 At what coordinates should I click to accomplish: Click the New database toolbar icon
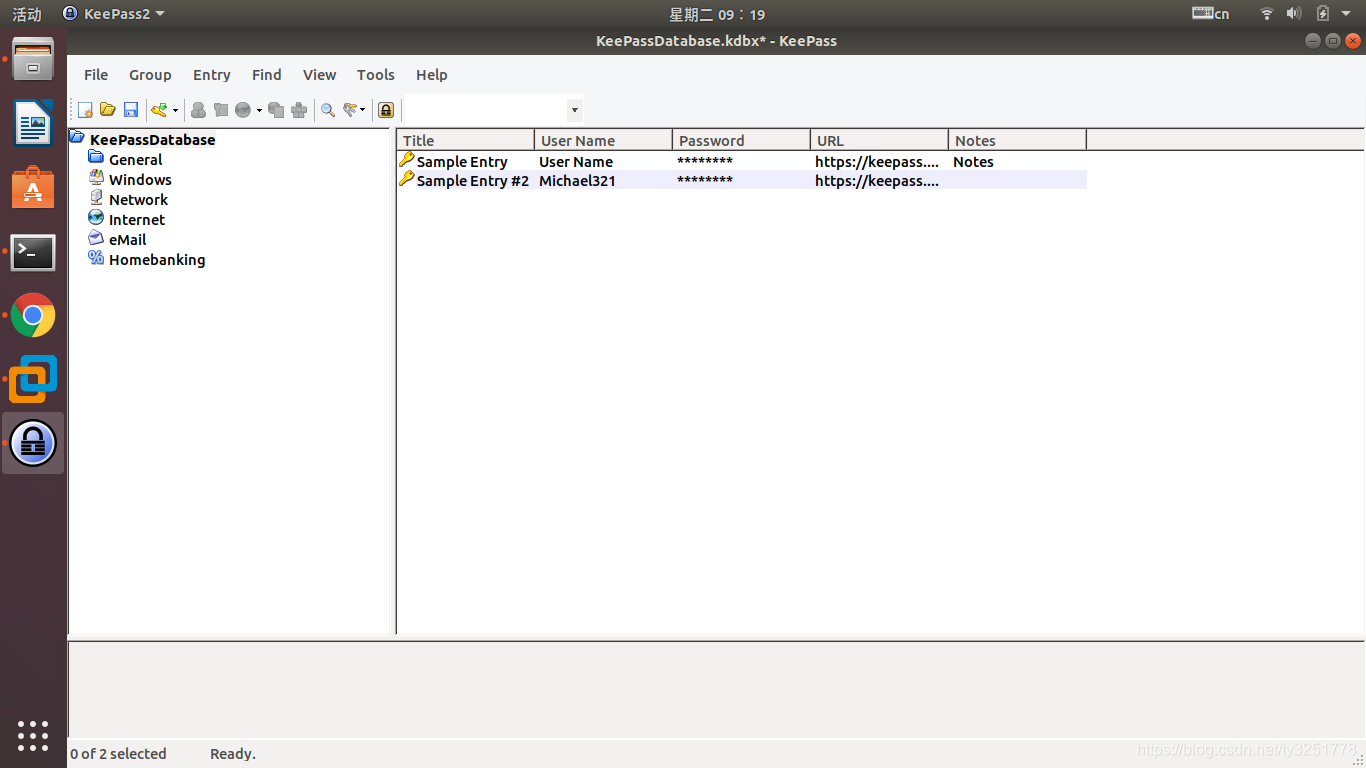(86, 110)
